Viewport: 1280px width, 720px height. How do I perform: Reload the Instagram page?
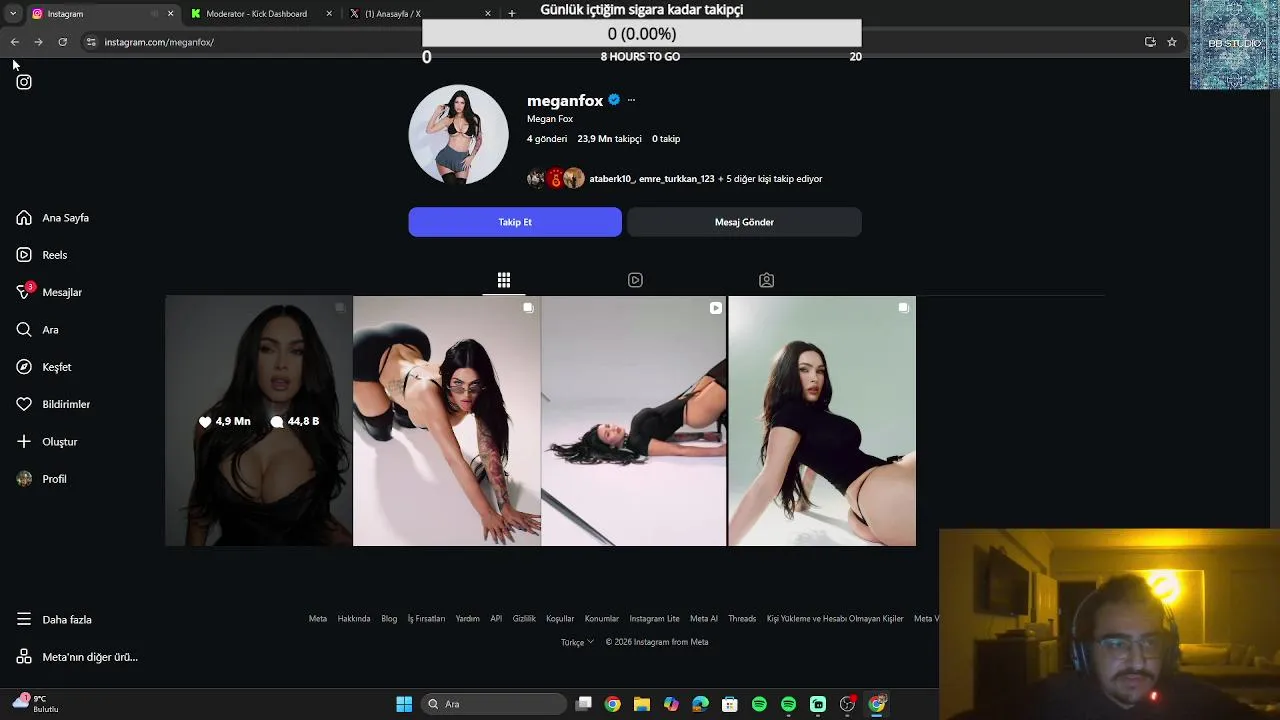62,42
